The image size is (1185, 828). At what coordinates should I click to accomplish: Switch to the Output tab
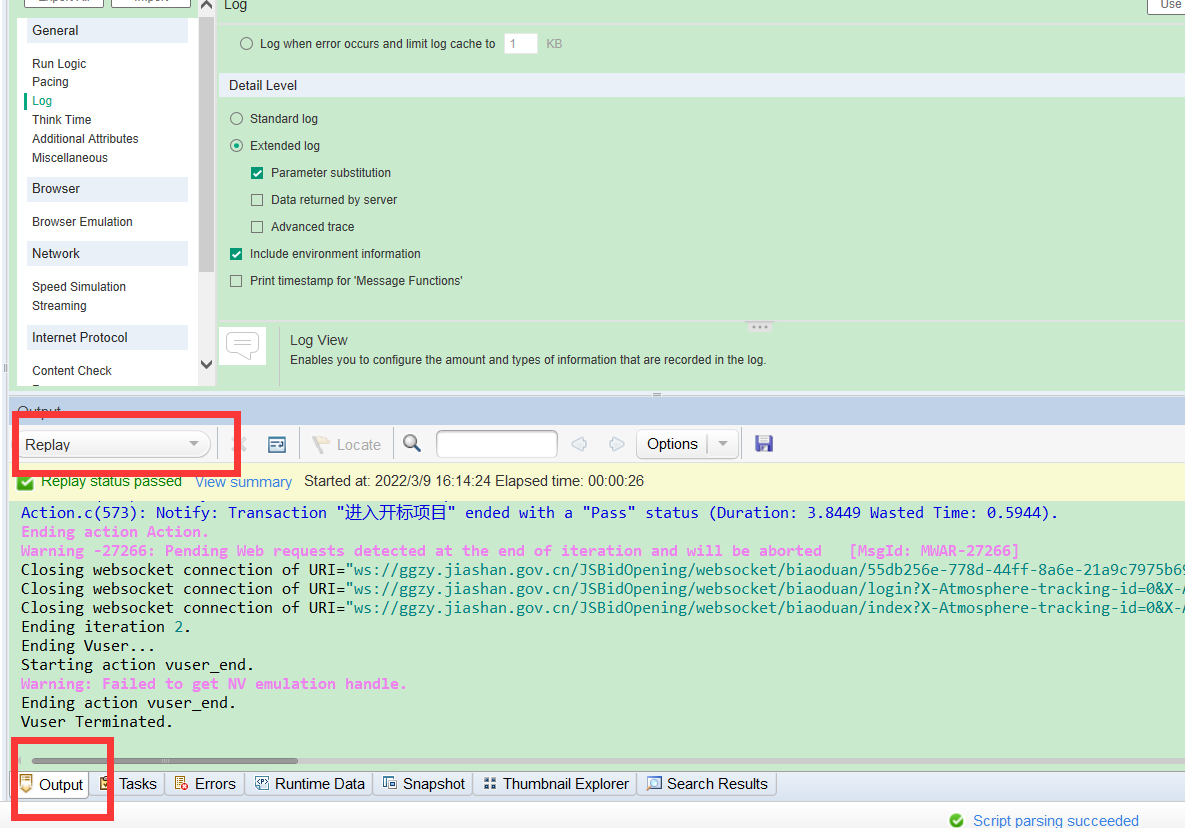point(51,784)
